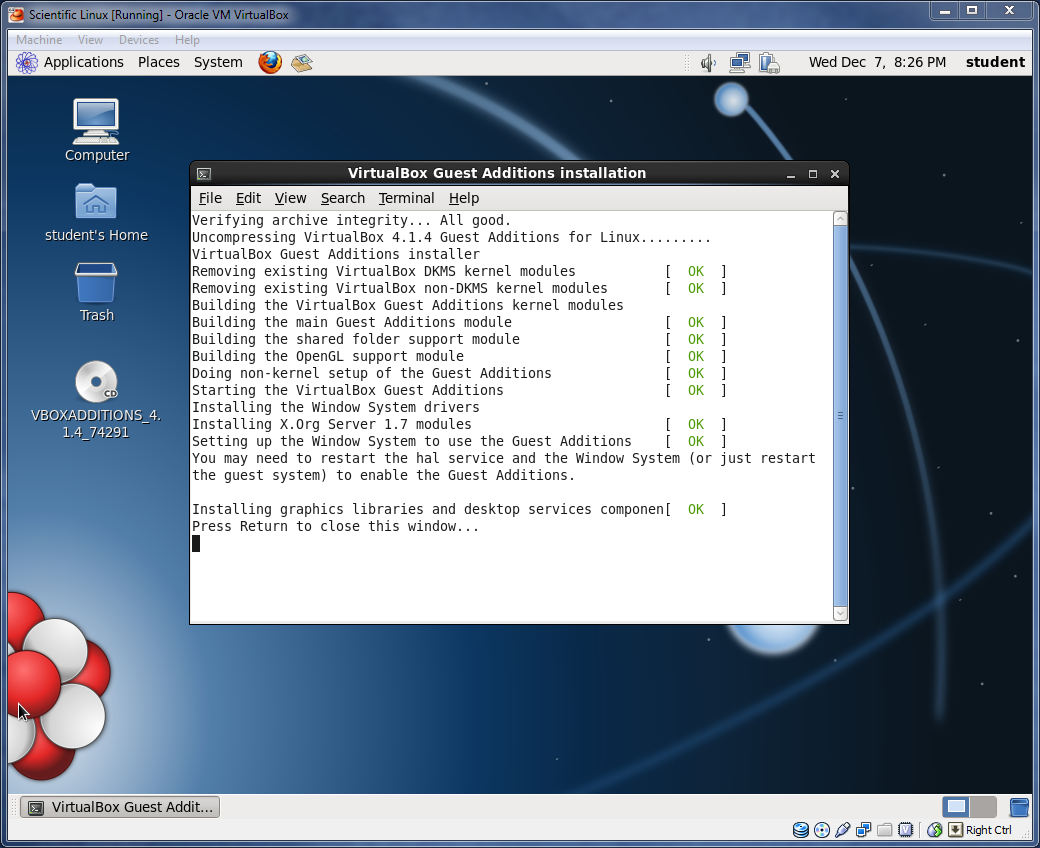Click the VirtualBox Guest Addit... taskbar button
Image resolution: width=1040 pixels, height=848 pixels.
(x=120, y=807)
